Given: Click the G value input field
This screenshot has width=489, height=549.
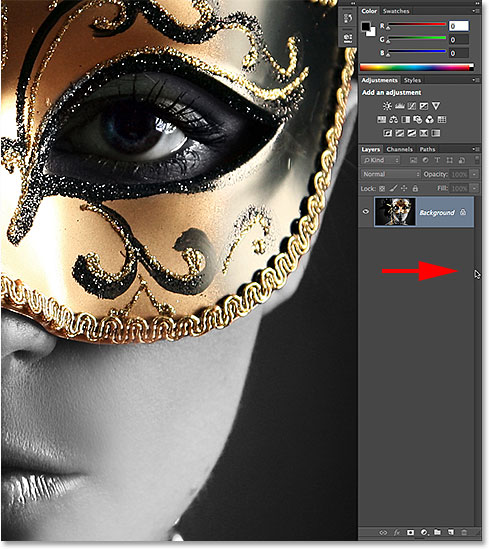Looking at the screenshot, I should pos(459,40).
